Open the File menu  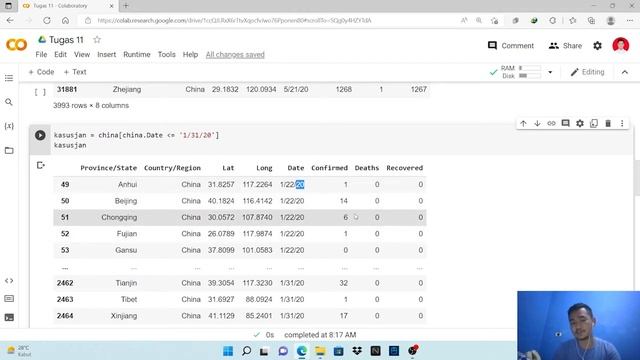point(41,55)
